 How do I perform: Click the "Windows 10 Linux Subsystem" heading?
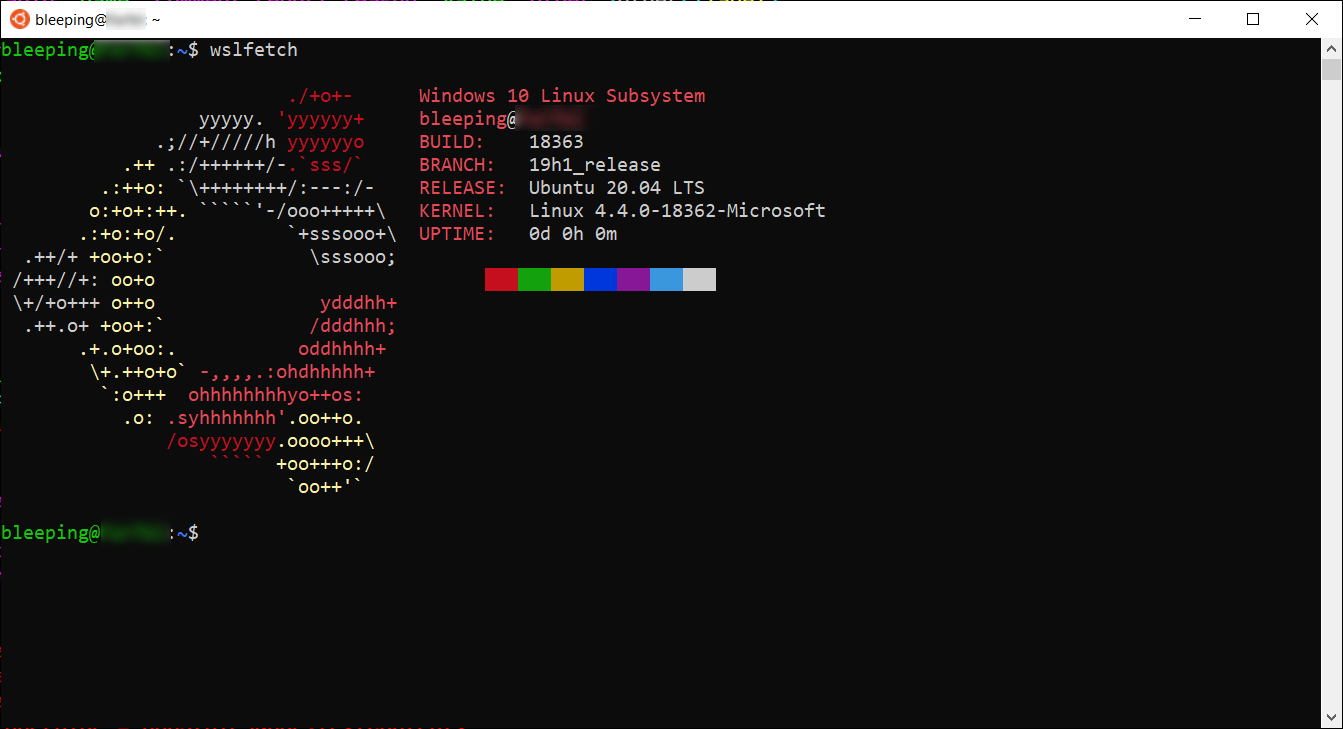(x=562, y=96)
